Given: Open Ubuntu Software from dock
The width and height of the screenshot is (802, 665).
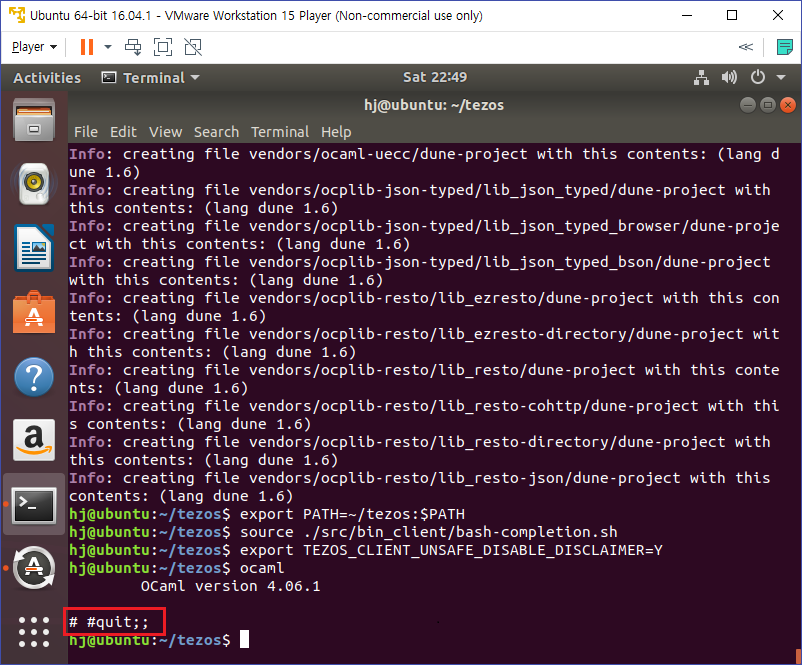Looking at the screenshot, I should tap(34, 313).
